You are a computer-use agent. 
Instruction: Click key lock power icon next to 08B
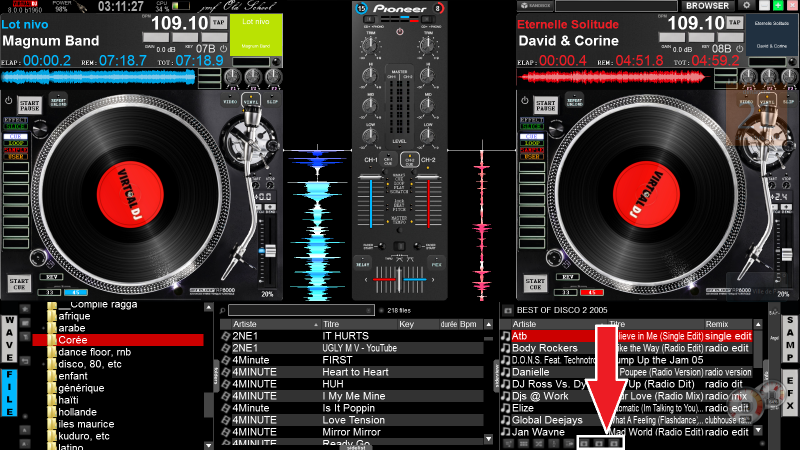click(740, 48)
